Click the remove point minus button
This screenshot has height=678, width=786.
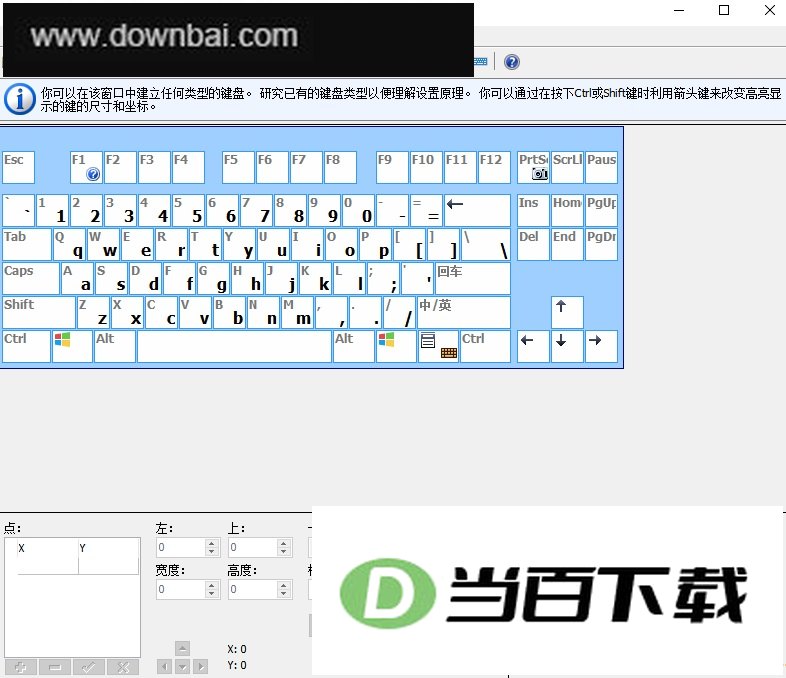pyautogui.click(x=55, y=667)
